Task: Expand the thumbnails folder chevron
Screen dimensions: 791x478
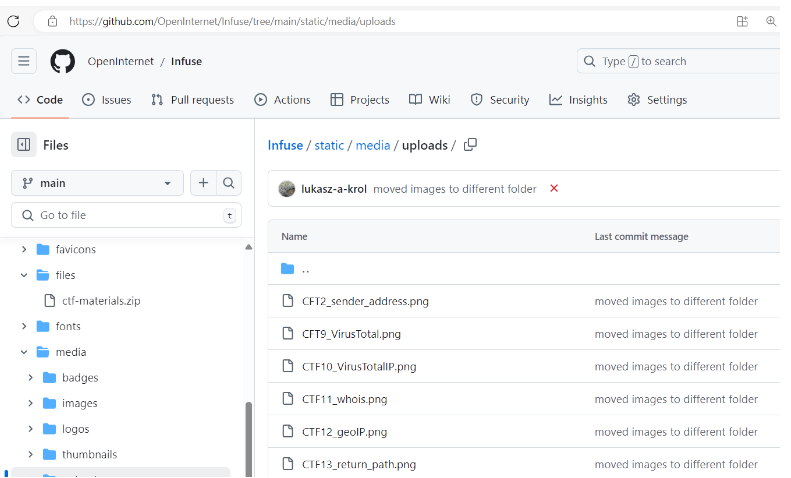Action: (30, 454)
